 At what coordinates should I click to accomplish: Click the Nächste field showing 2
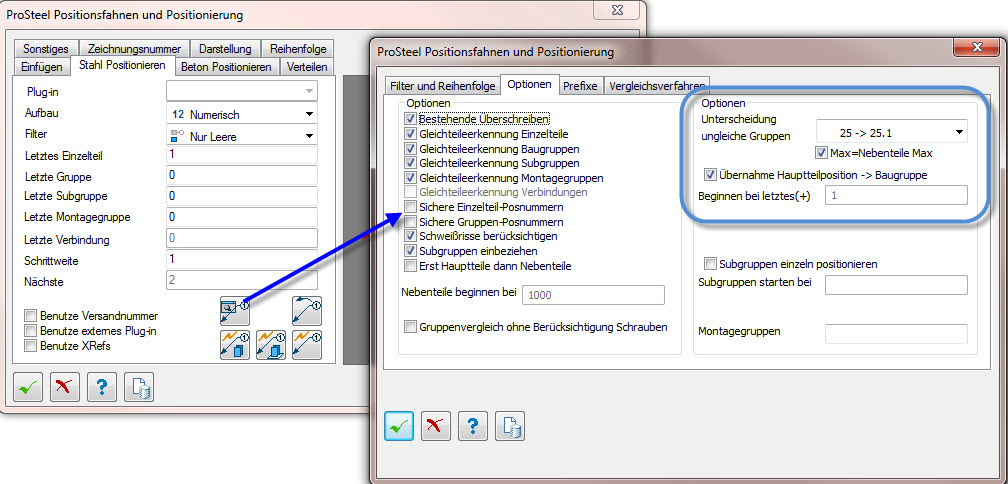click(x=242, y=280)
